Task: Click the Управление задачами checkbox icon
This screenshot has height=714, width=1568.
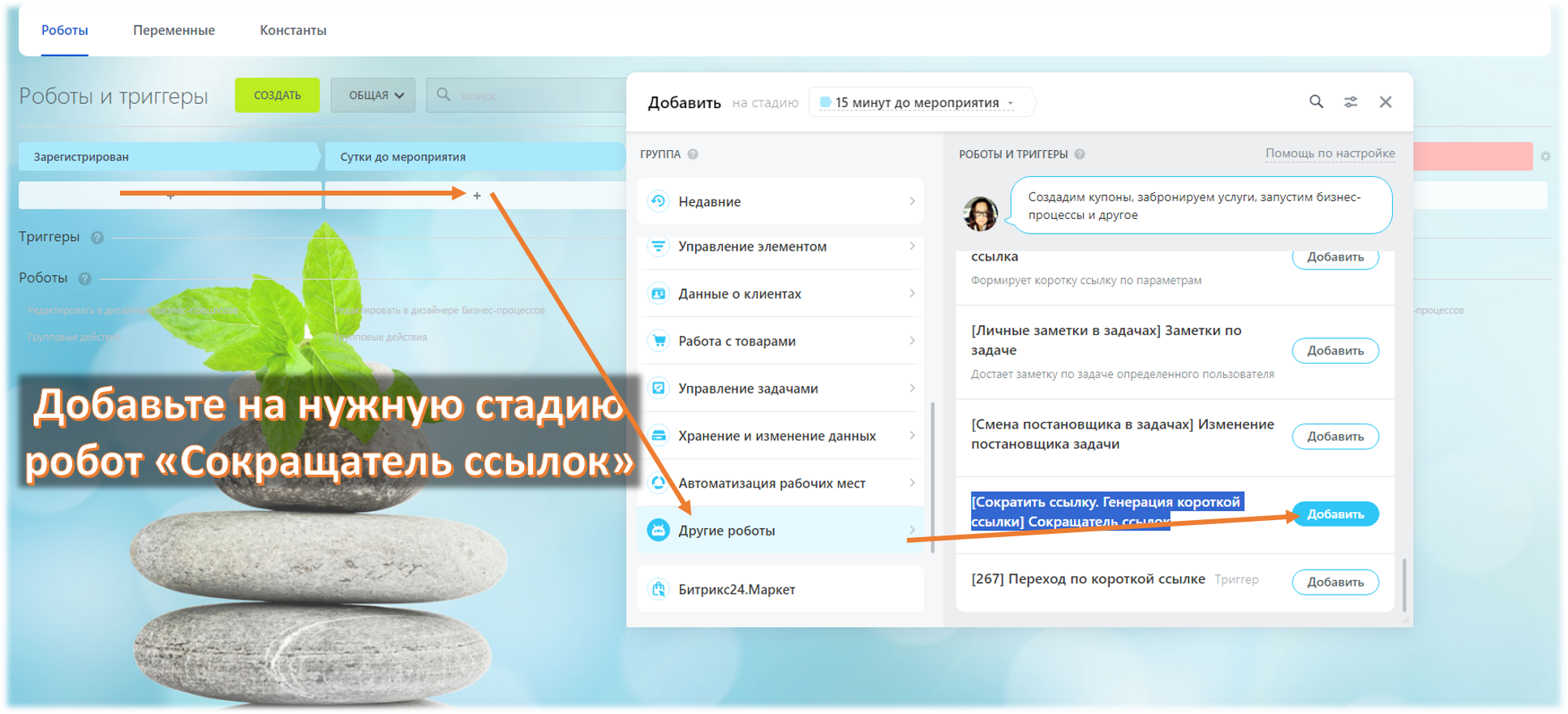Action: 659,389
